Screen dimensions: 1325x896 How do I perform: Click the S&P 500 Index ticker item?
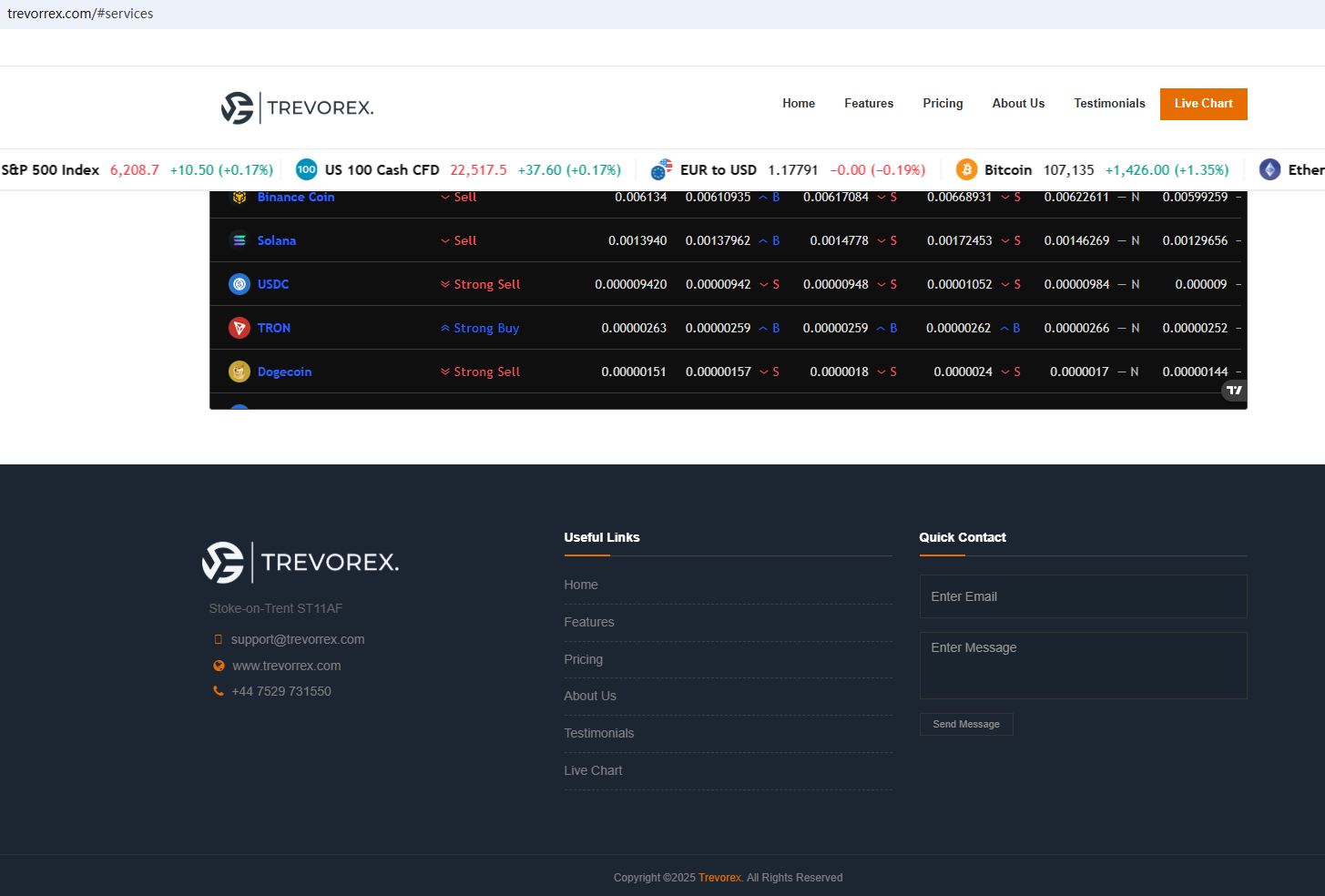(x=51, y=170)
